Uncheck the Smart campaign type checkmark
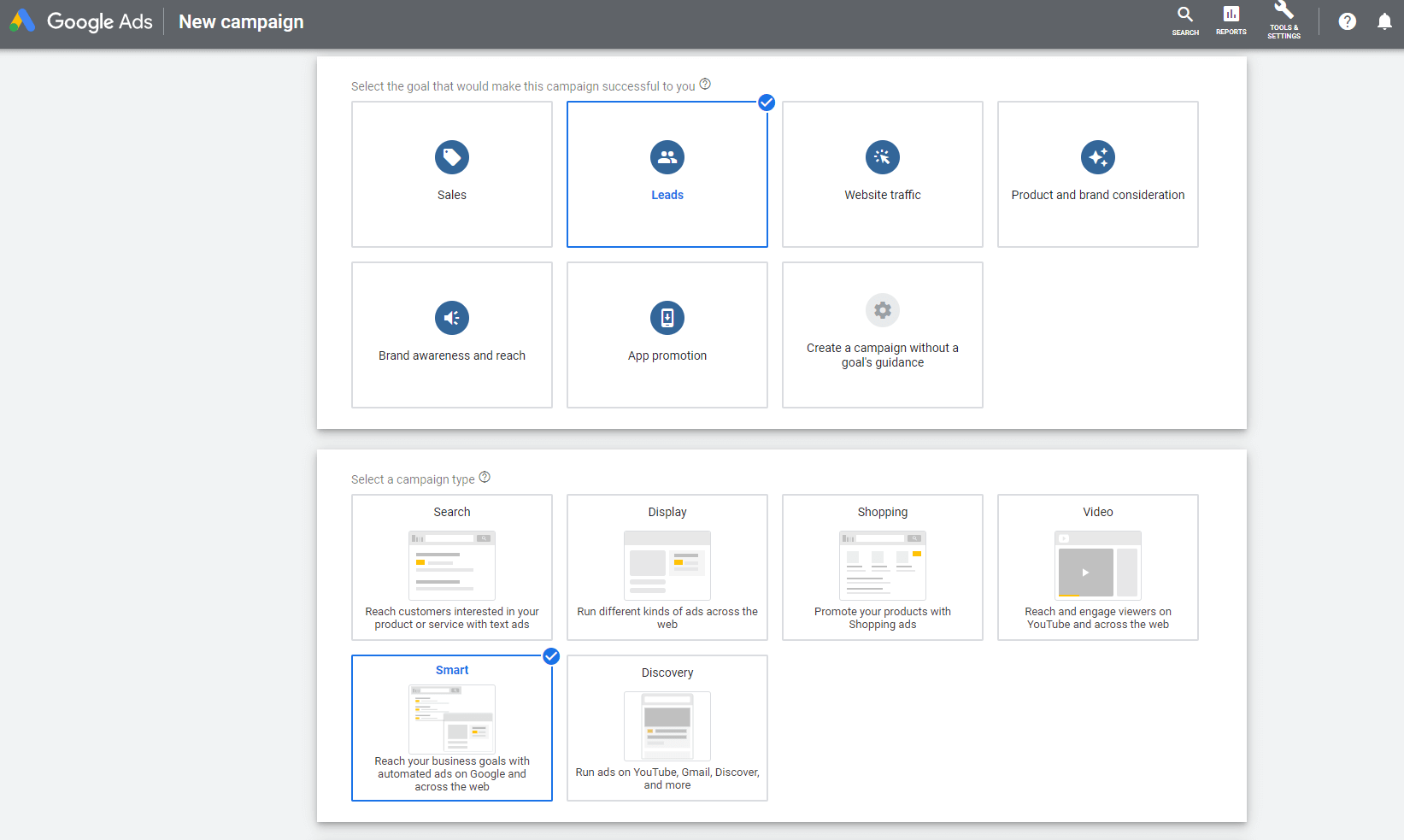Viewport: 1404px width, 840px height. click(x=551, y=656)
